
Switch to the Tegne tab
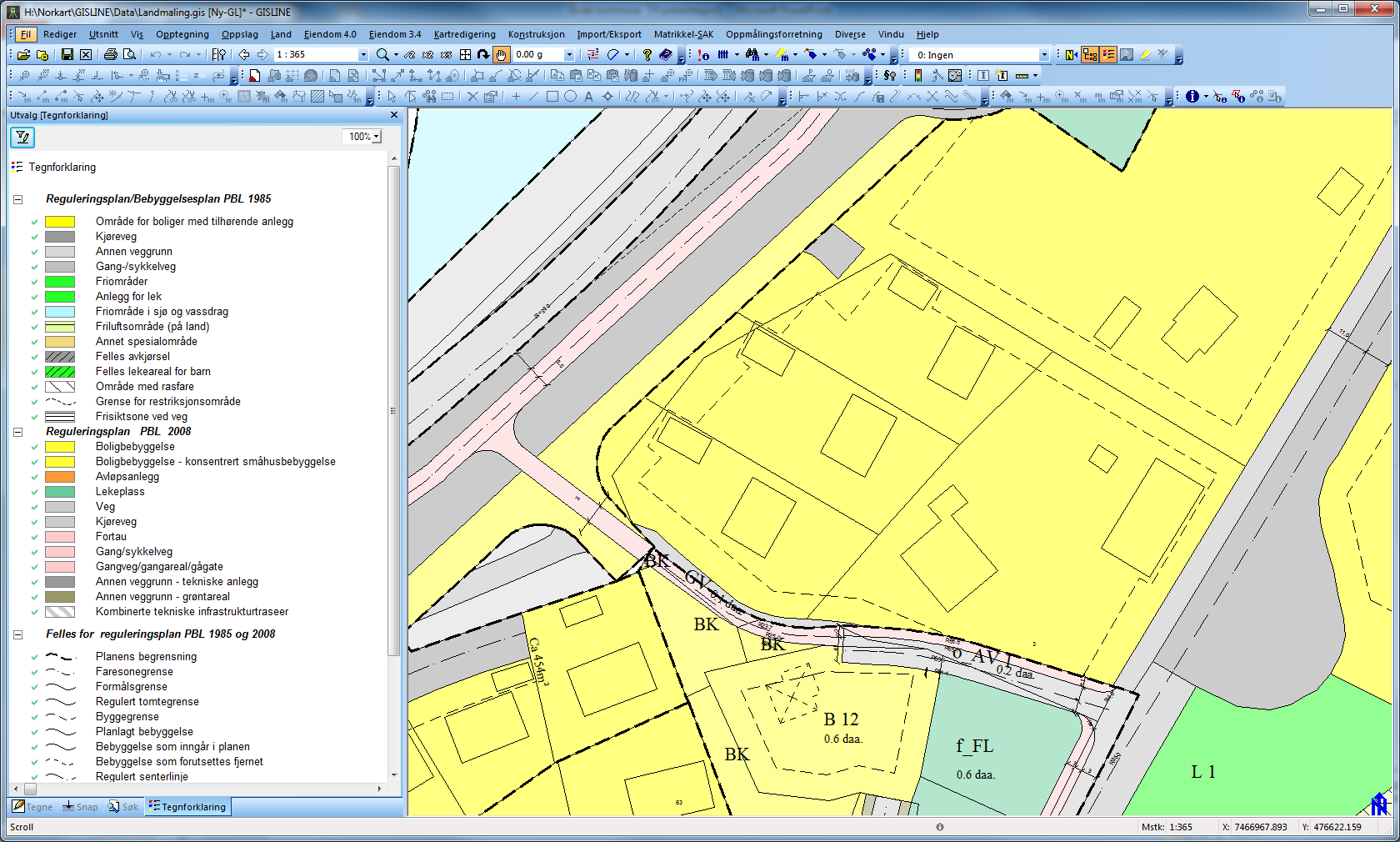coord(32,807)
